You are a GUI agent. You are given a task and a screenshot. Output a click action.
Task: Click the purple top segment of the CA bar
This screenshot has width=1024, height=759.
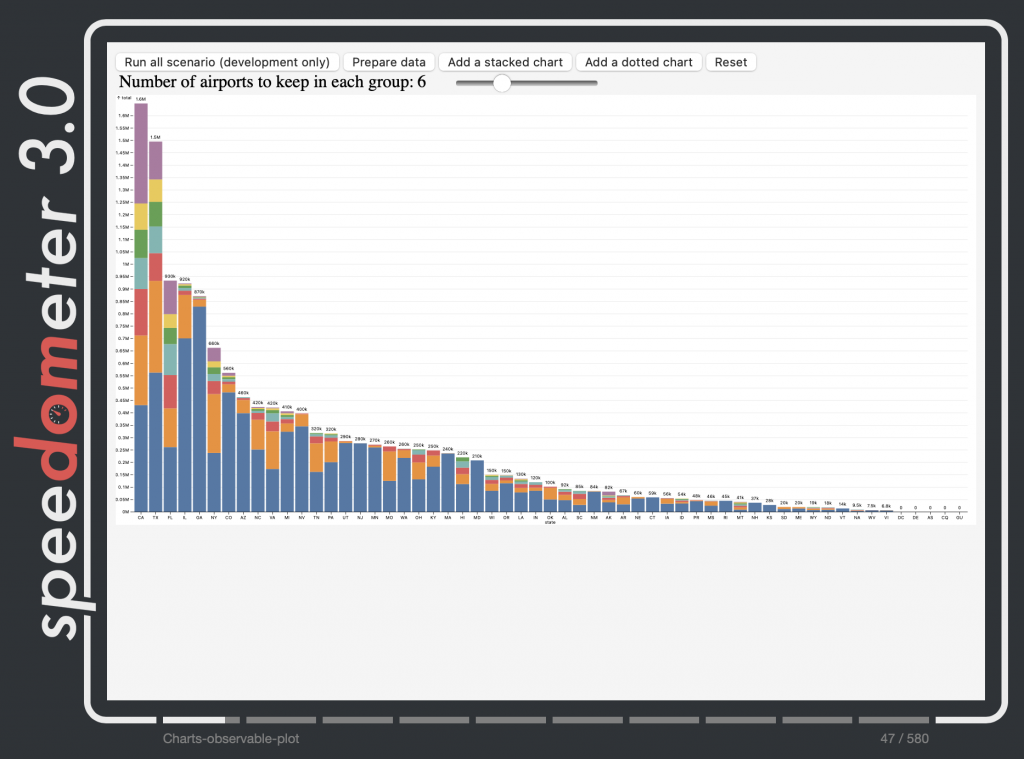141,152
